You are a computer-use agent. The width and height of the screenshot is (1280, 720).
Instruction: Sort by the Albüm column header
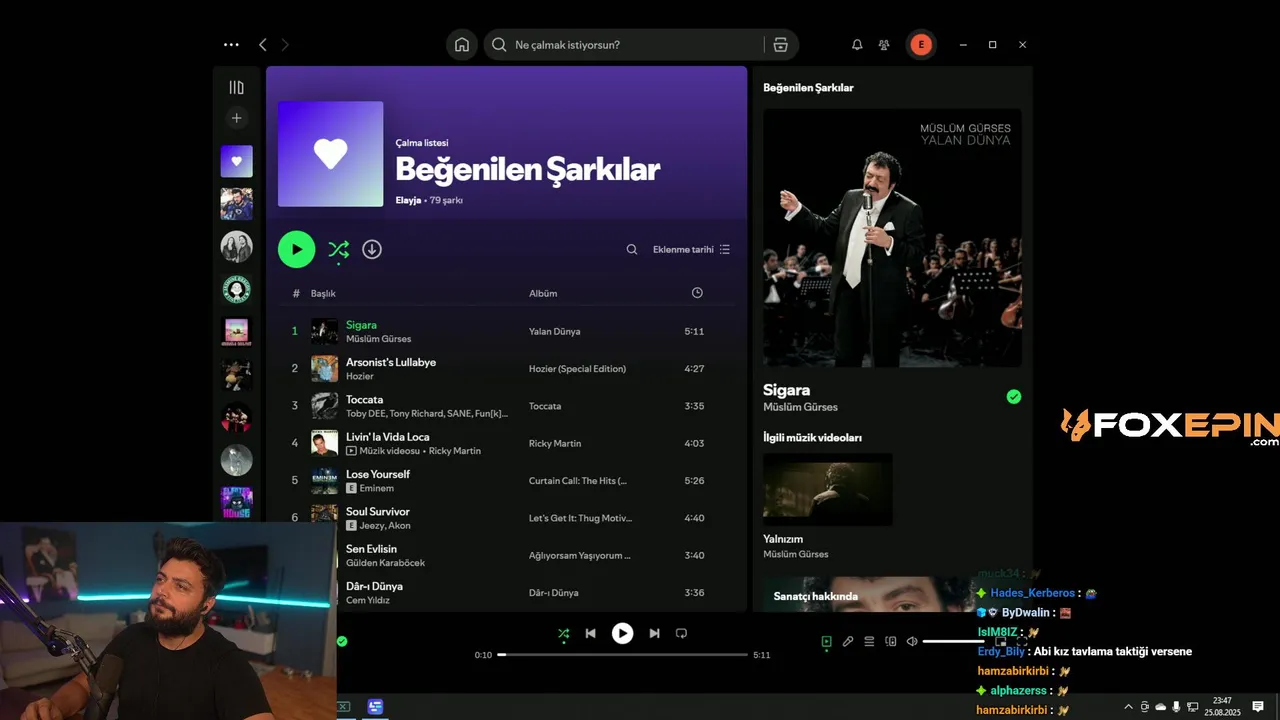pos(543,293)
